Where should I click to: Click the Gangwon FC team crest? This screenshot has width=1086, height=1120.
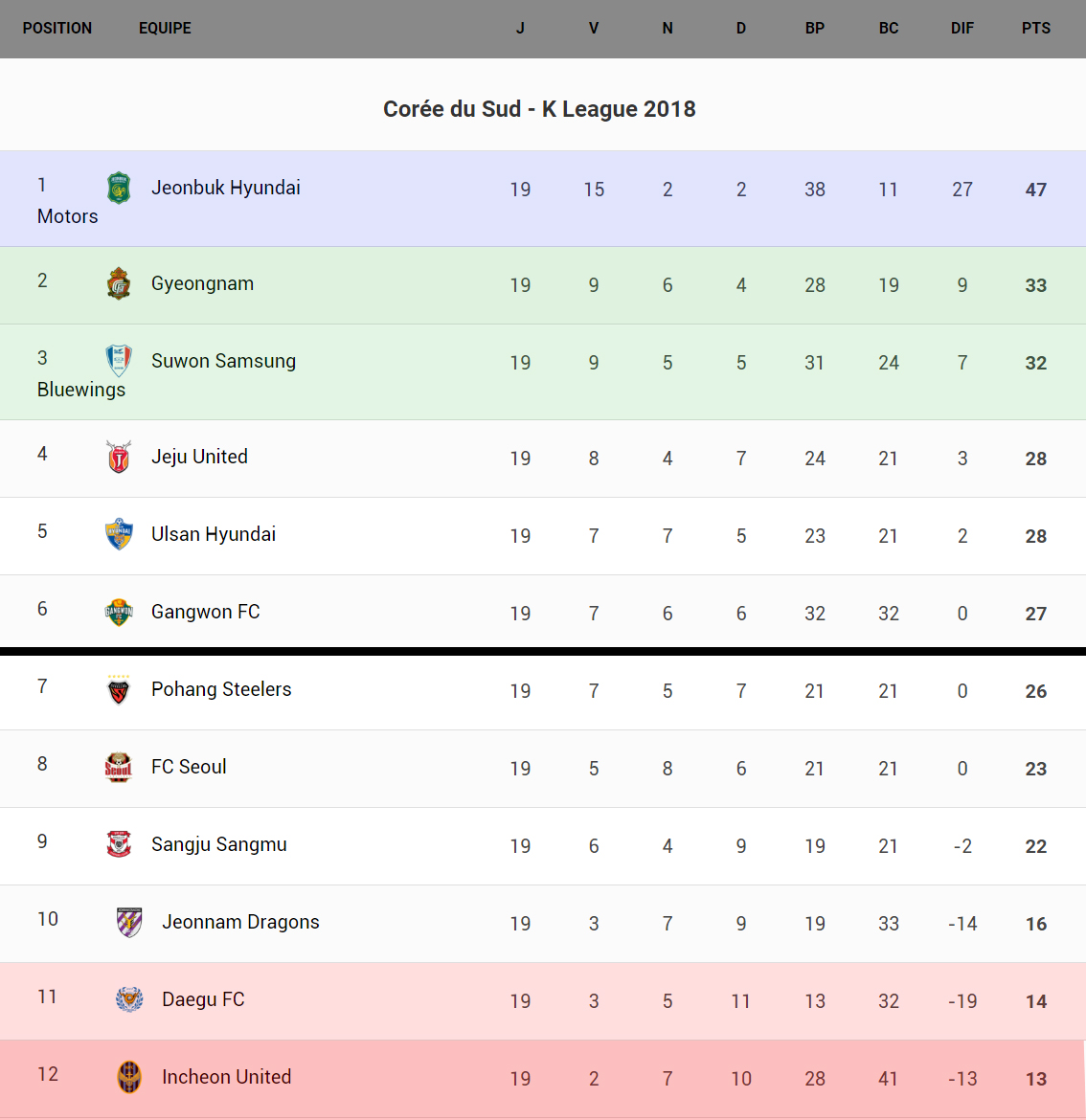(119, 612)
